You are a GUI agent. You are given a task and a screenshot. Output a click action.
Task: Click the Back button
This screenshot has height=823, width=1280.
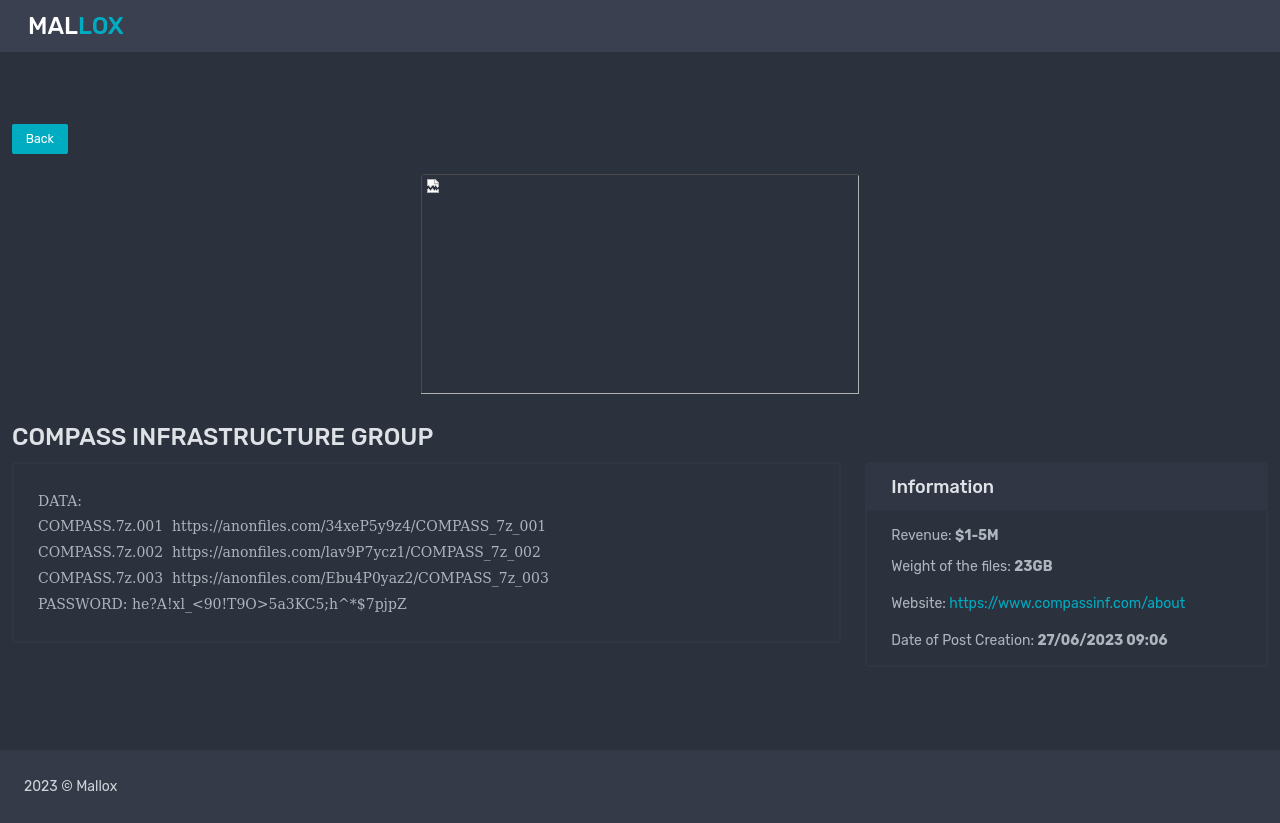(40, 139)
